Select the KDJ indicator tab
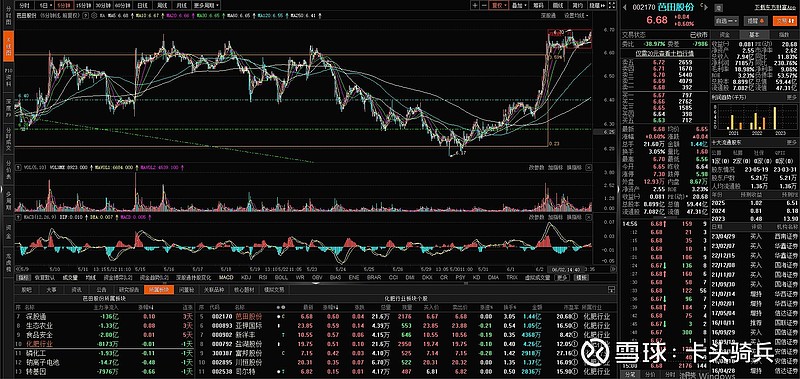800x379 pixels. click(246, 277)
